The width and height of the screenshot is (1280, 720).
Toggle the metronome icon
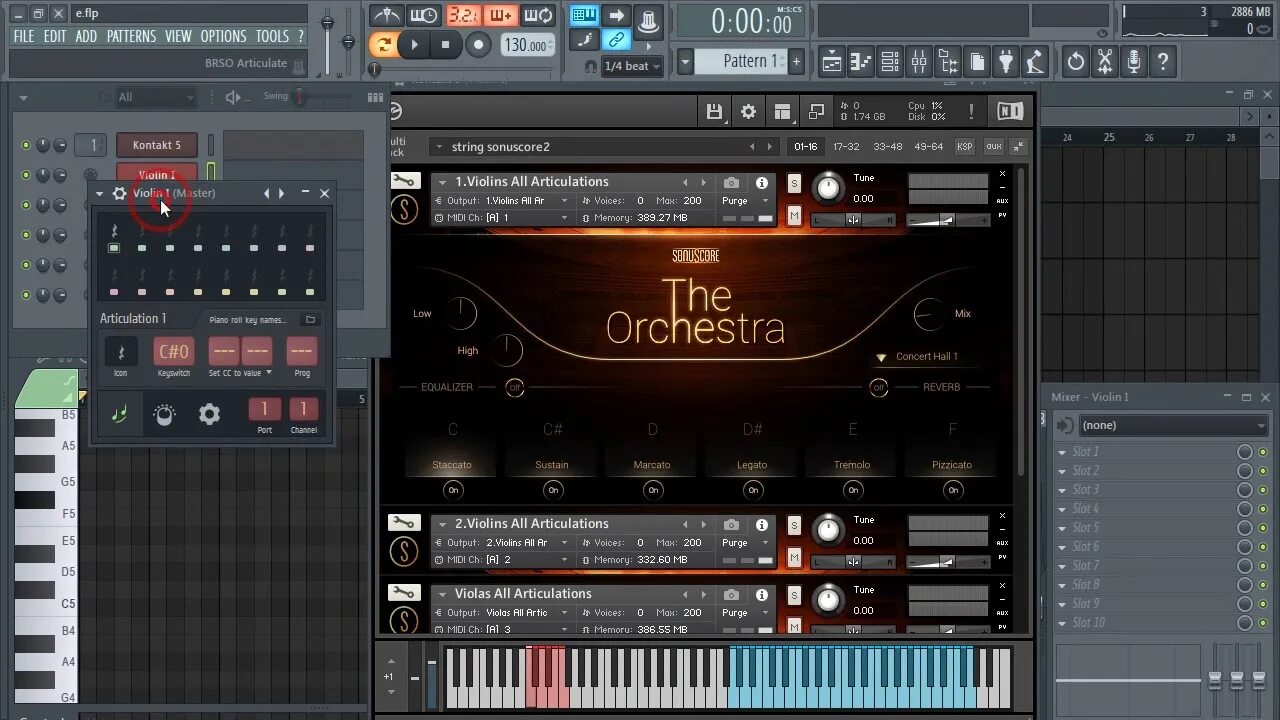click(x=386, y=15)
